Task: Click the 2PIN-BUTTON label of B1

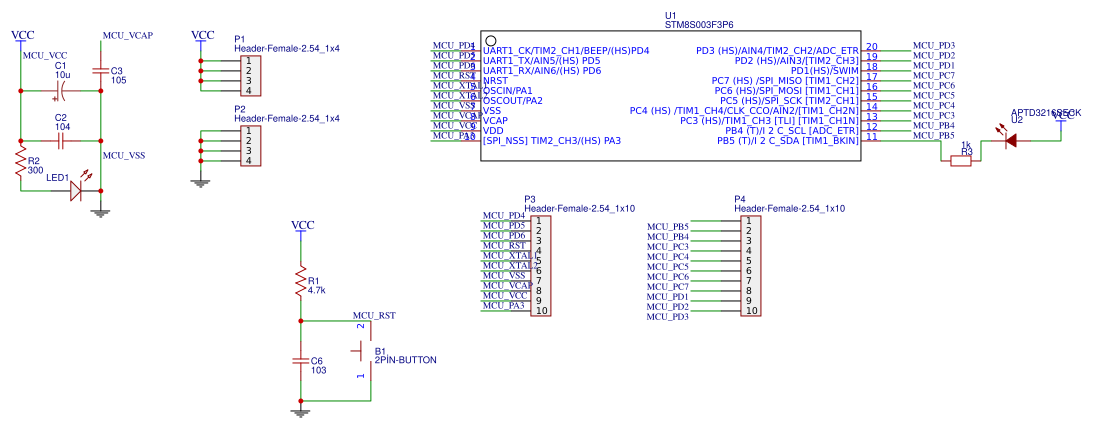Action: pos(406,360)
